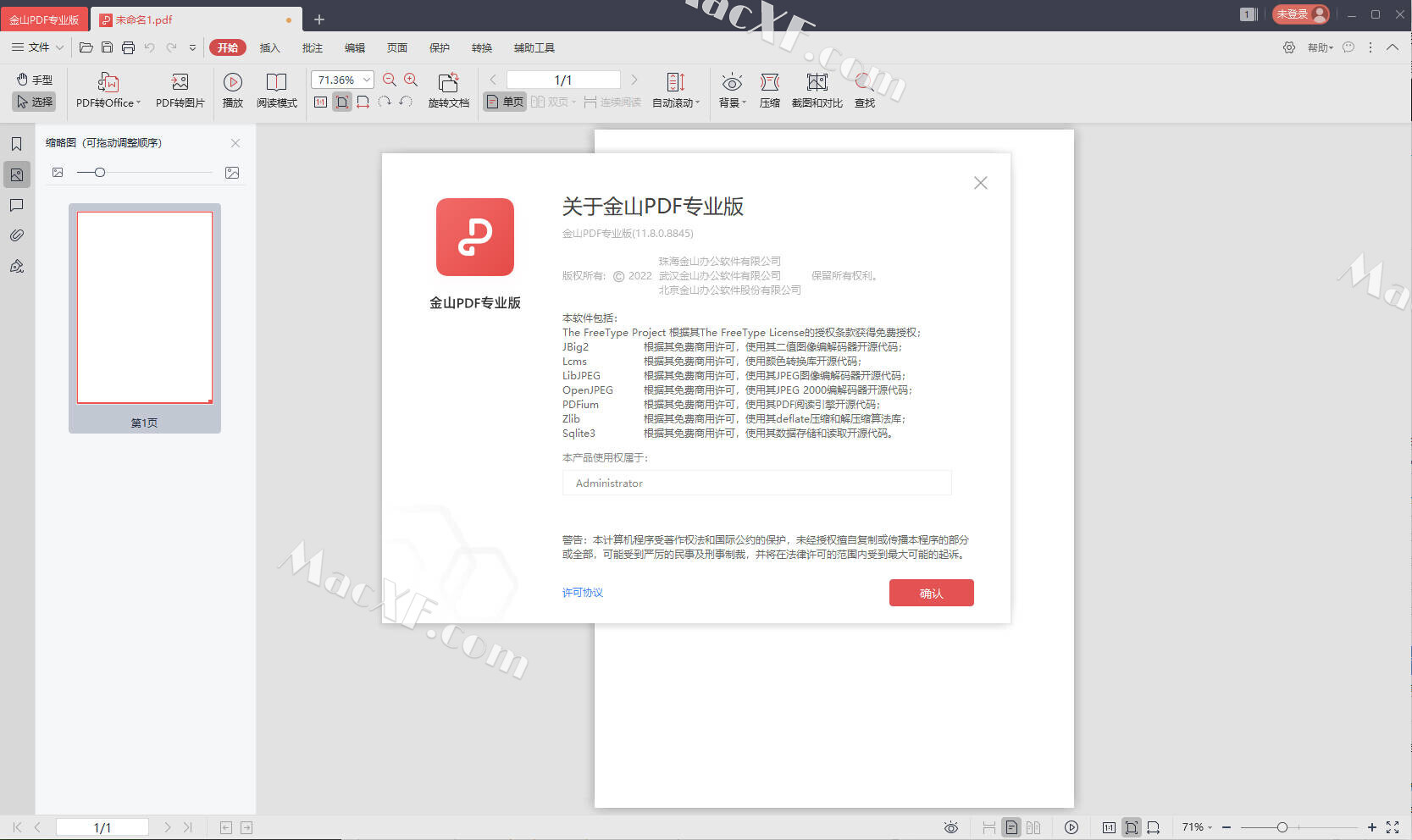Viewport: 1412px width, 840px height.
Task: Open a new tab with the plus button
Action: (x=319, y=19)
